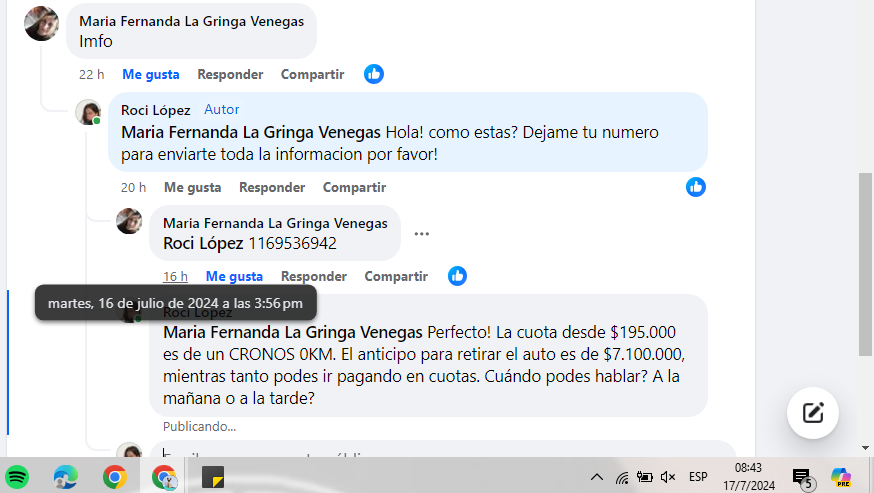Open the new message compose icon
Viewport: 874px width, 493px height.
pos(813,413)
